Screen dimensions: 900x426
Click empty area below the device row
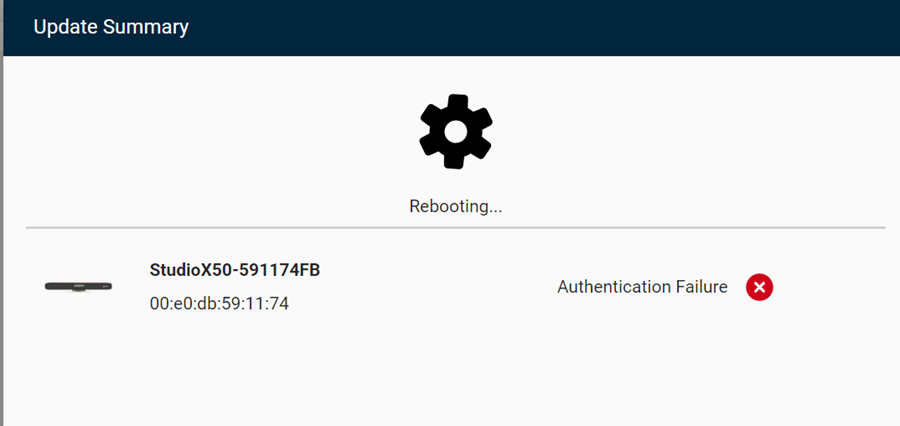tap(450, 380)
